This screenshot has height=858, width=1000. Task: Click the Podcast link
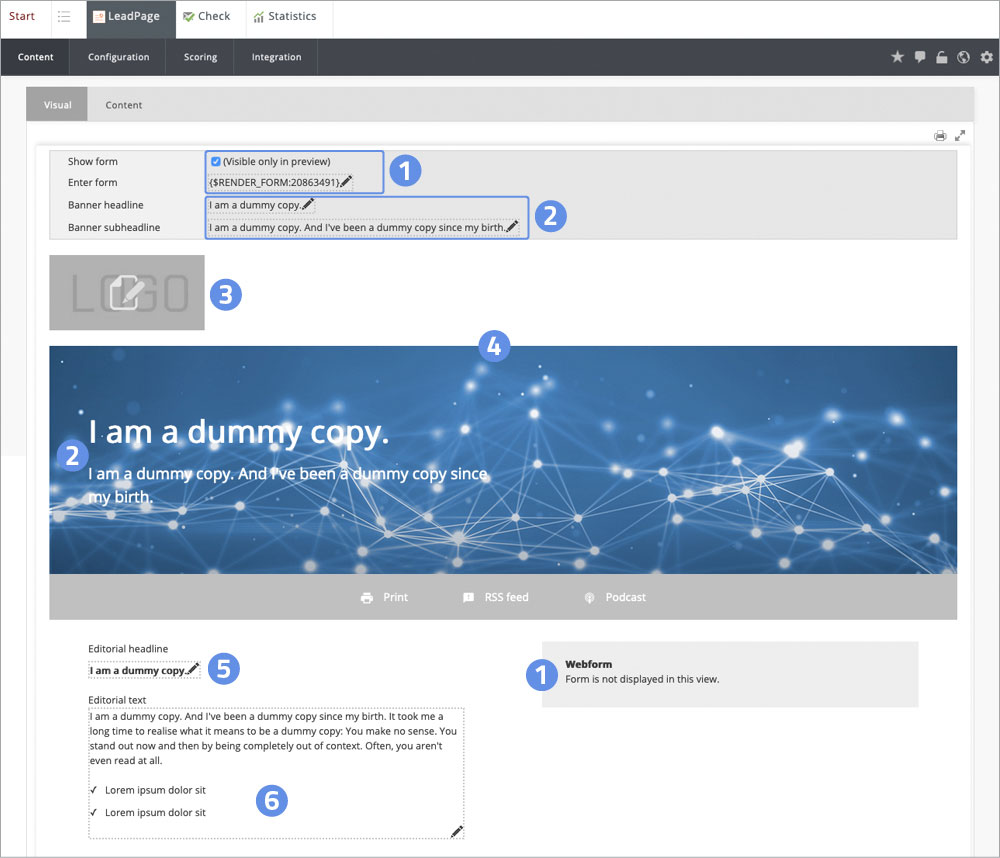pos(615,597)
